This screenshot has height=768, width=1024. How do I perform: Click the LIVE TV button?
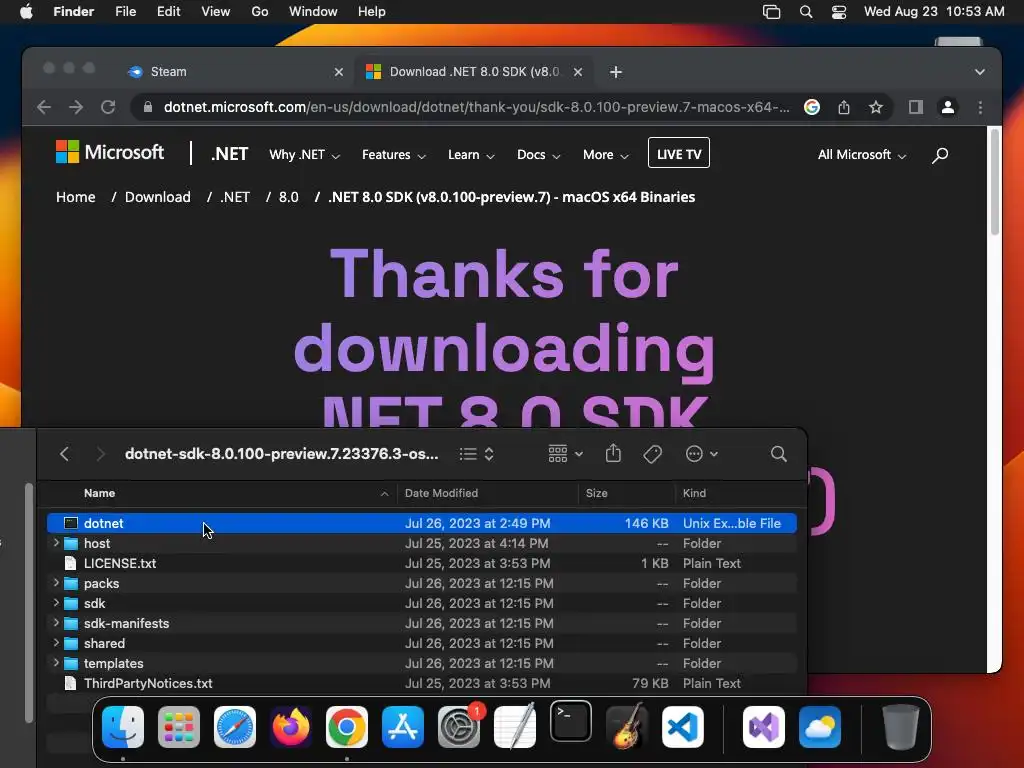coord(679,153)
